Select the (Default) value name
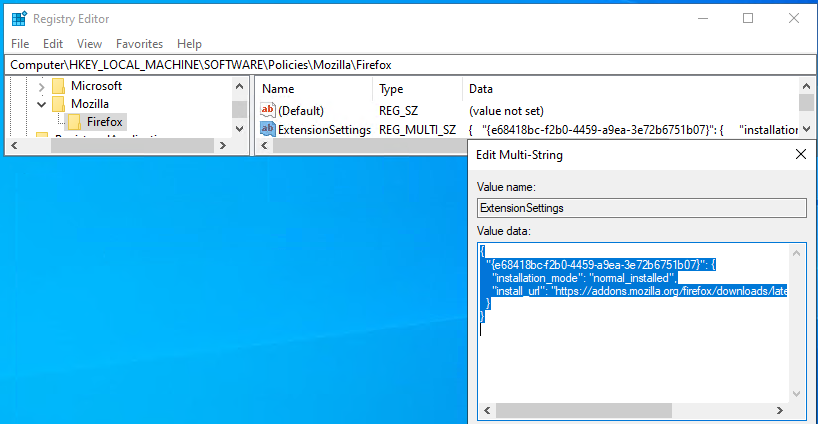This screenshot has width=818, height=424. [x=301, y=111]
